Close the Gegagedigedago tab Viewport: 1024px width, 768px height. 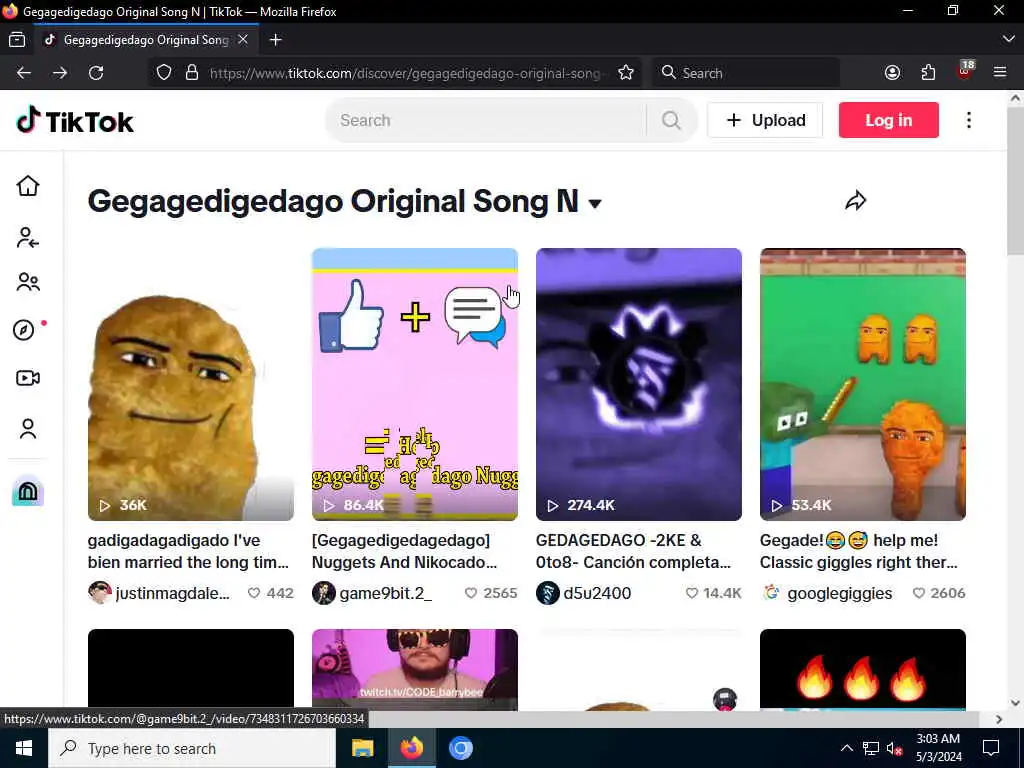(243, 40)
